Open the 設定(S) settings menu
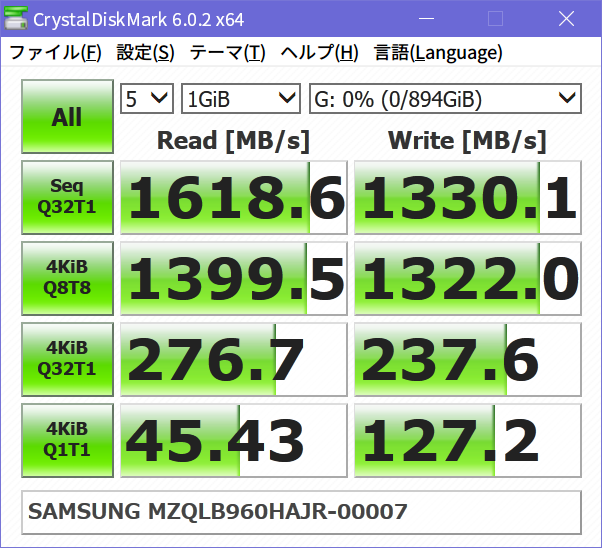Viewport: 602px width, 548px height. (145, 53)
